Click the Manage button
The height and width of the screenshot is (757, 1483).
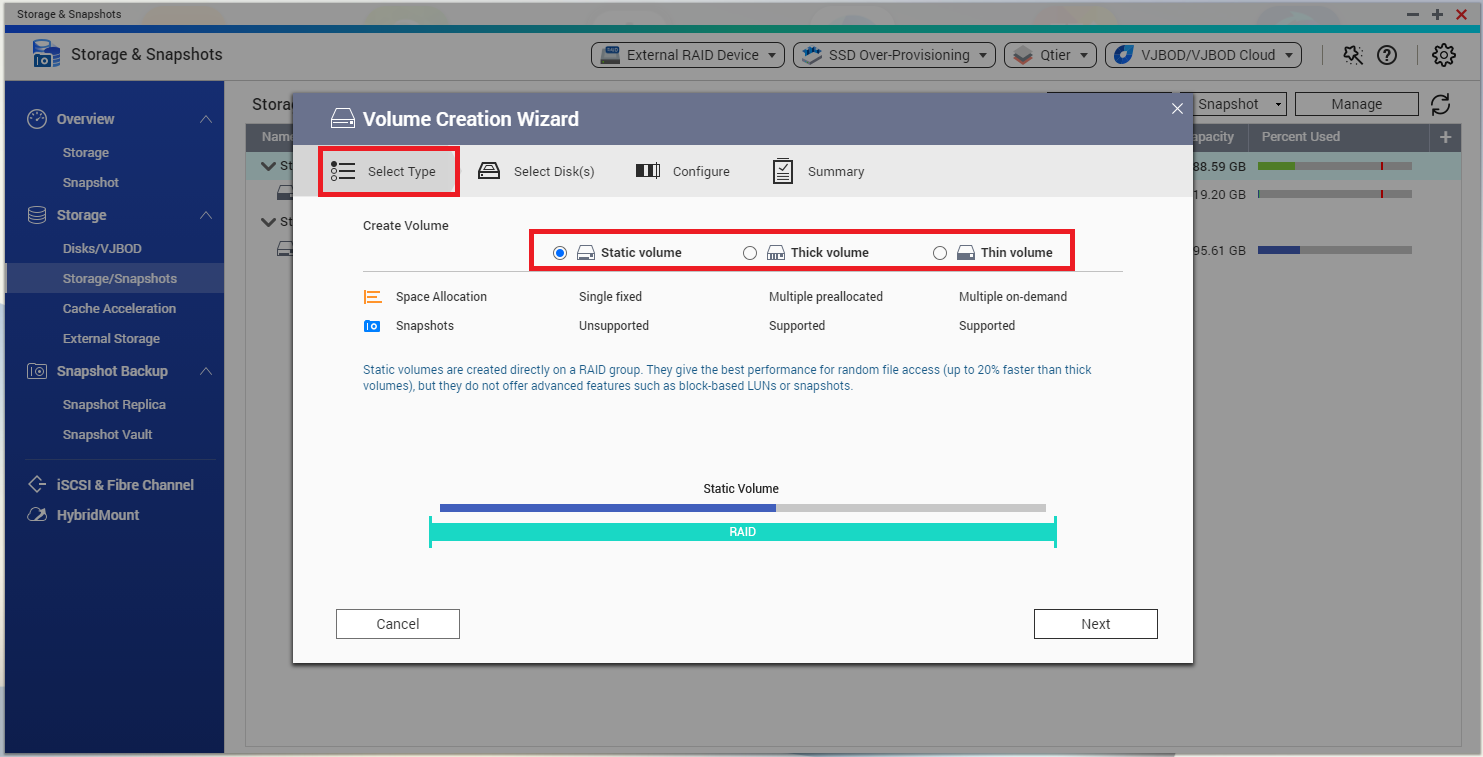1356,104
